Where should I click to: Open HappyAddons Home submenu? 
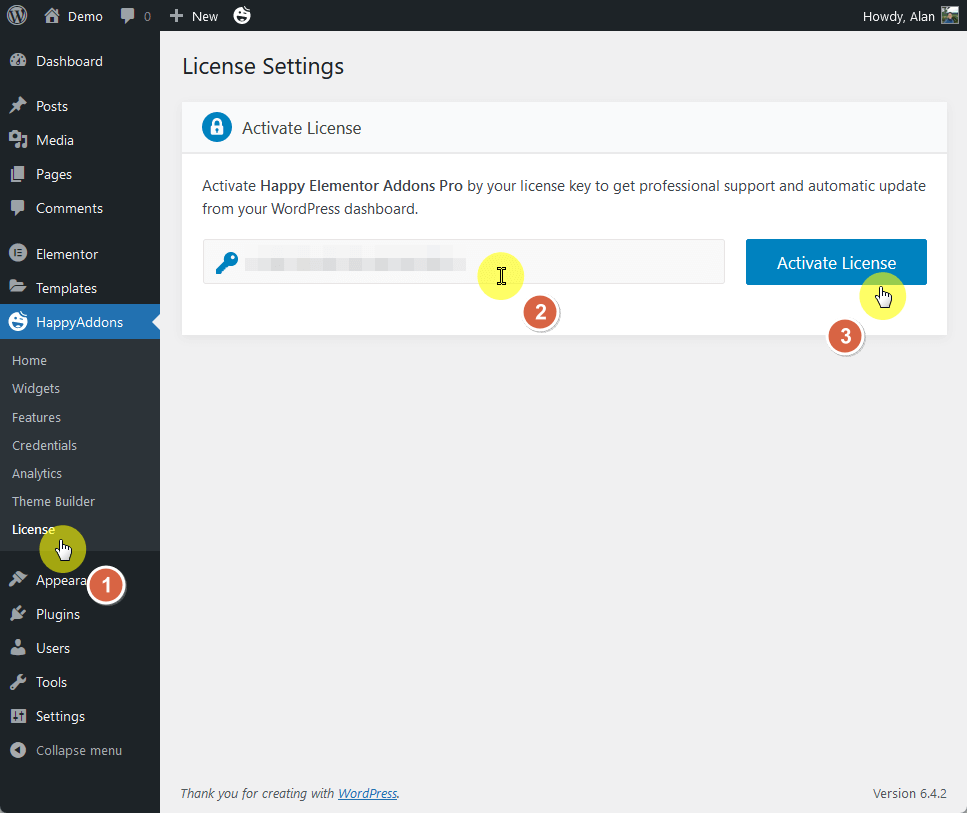pyautogui.click(x=29, y=360)
